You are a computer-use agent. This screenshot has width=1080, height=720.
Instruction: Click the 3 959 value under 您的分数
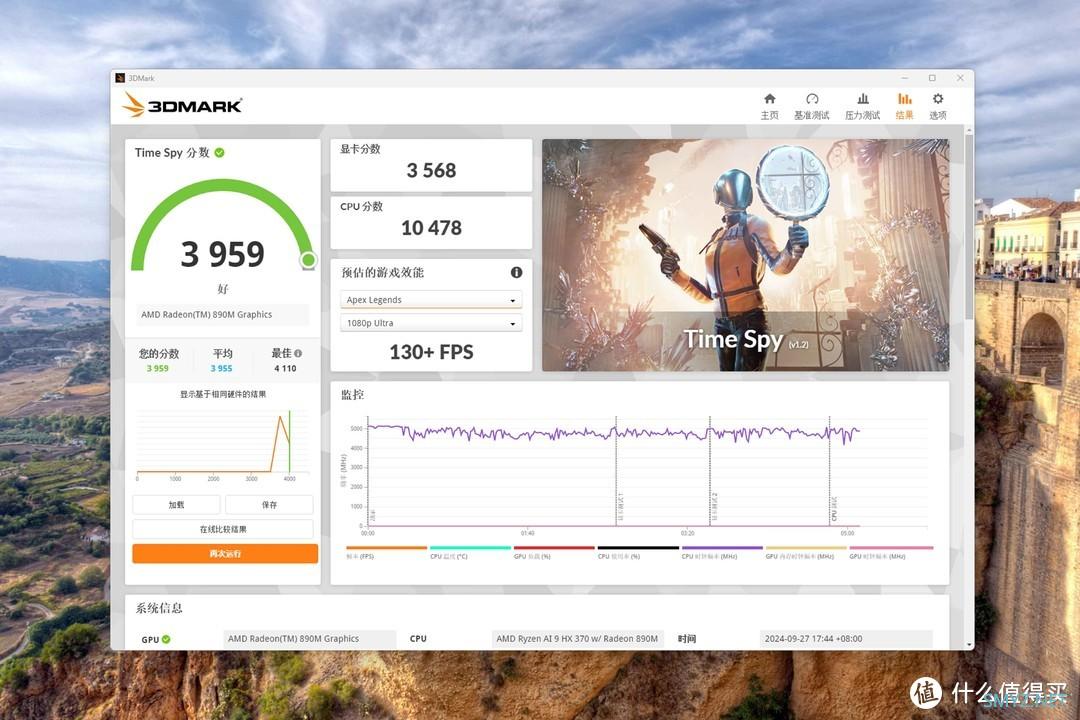[158, 369]
